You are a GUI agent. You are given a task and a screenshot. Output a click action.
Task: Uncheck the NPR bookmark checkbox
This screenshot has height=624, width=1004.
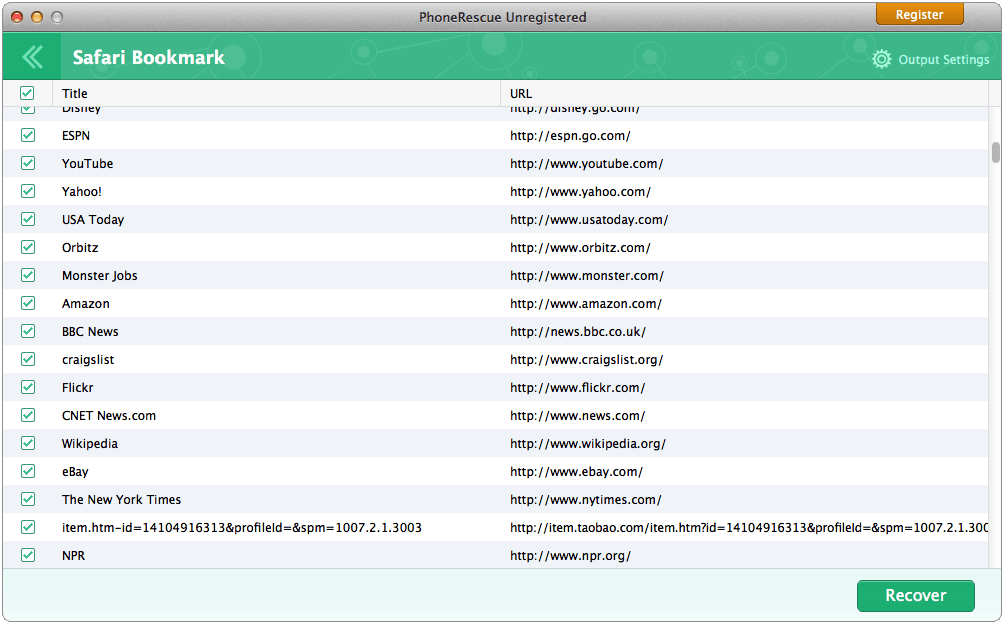(x=28, y=556)
